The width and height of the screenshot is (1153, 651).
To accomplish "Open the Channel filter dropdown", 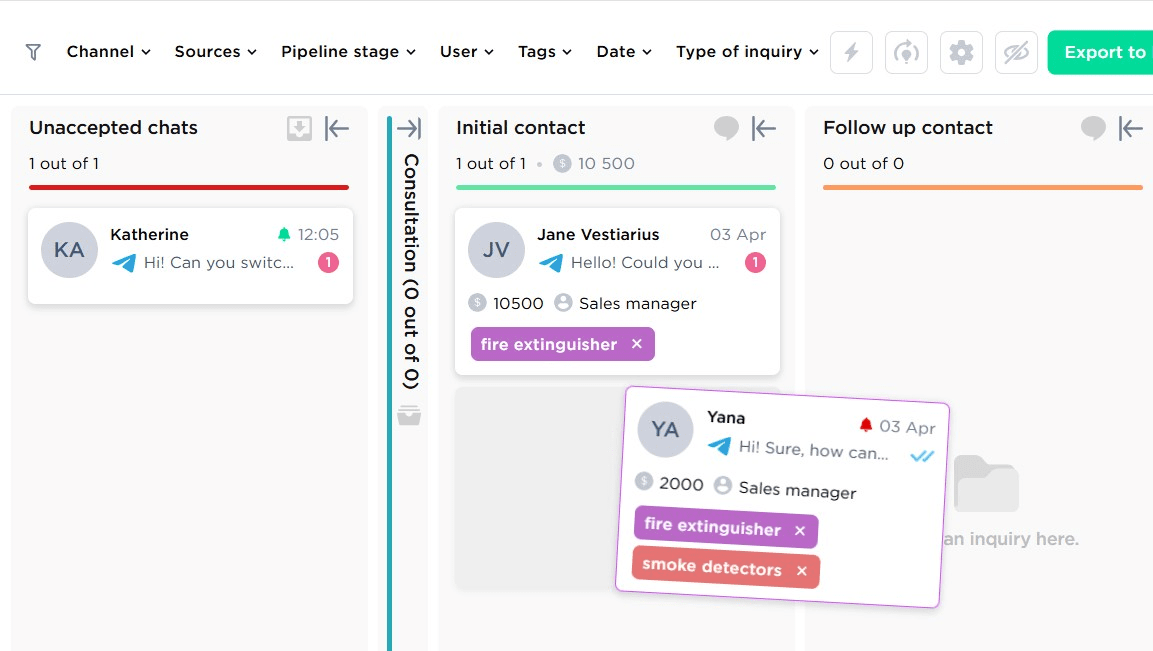I will (x=108, y=52).
